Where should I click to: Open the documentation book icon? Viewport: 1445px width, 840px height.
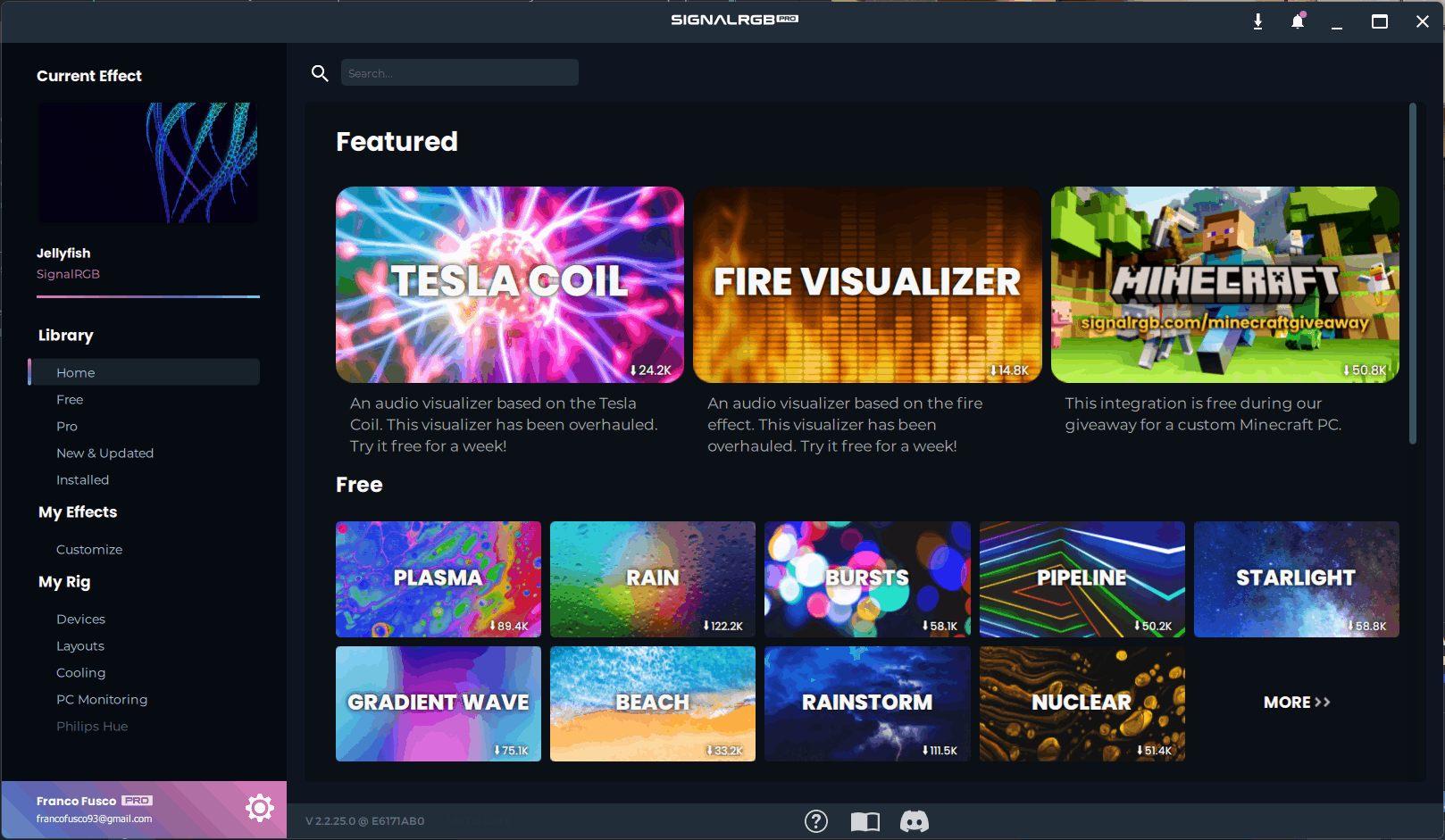tap(864, 821)
